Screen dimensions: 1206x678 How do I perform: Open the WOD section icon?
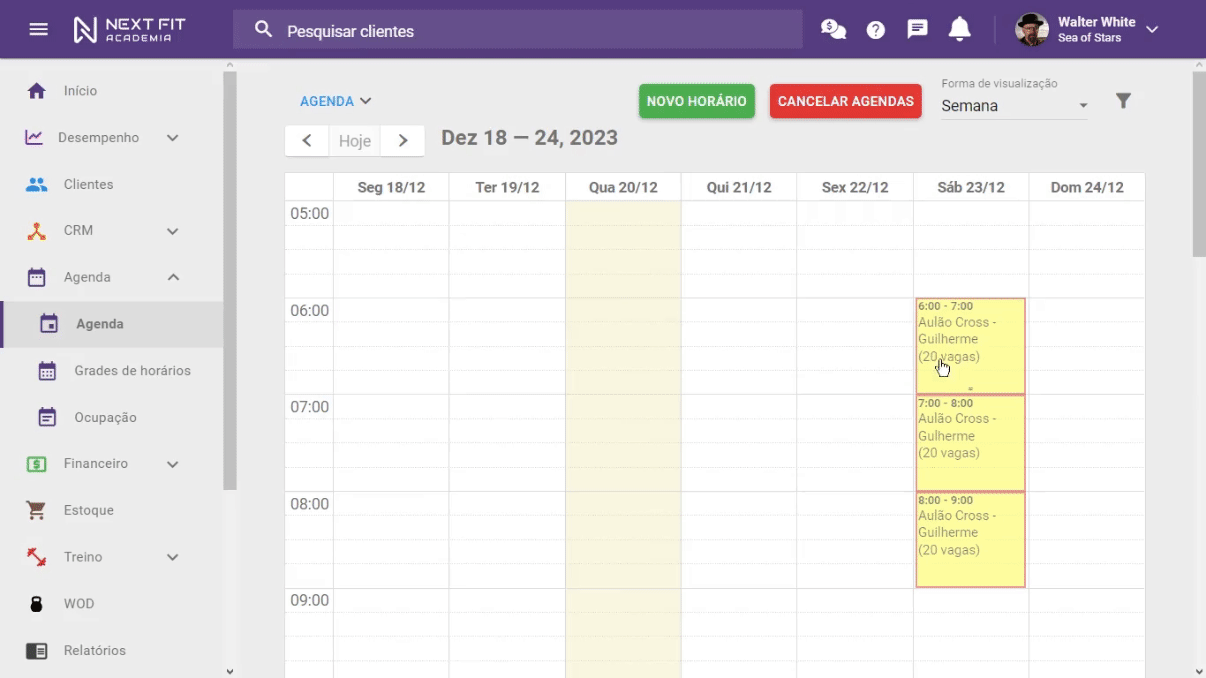[36, 603]
